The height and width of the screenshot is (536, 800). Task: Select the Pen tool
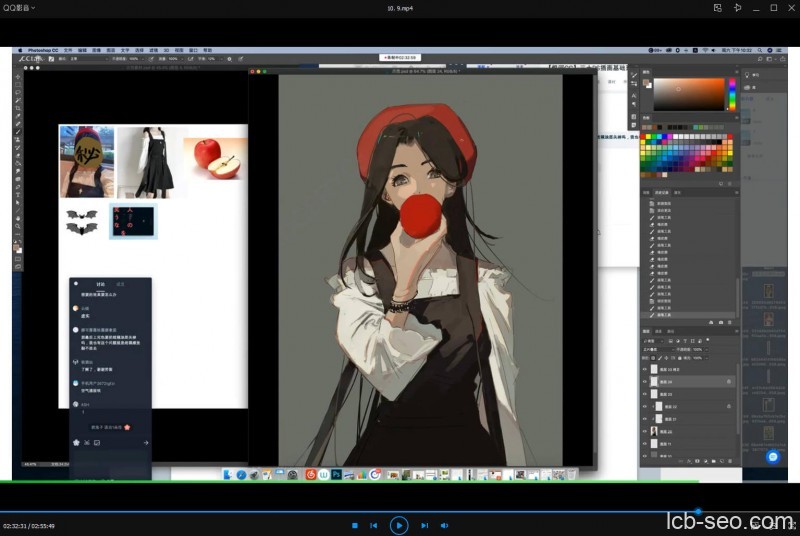18,187
